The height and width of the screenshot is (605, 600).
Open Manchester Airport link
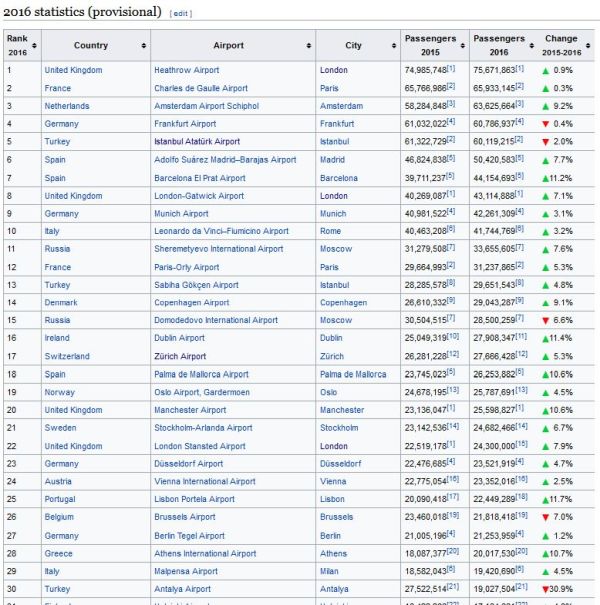190,410
